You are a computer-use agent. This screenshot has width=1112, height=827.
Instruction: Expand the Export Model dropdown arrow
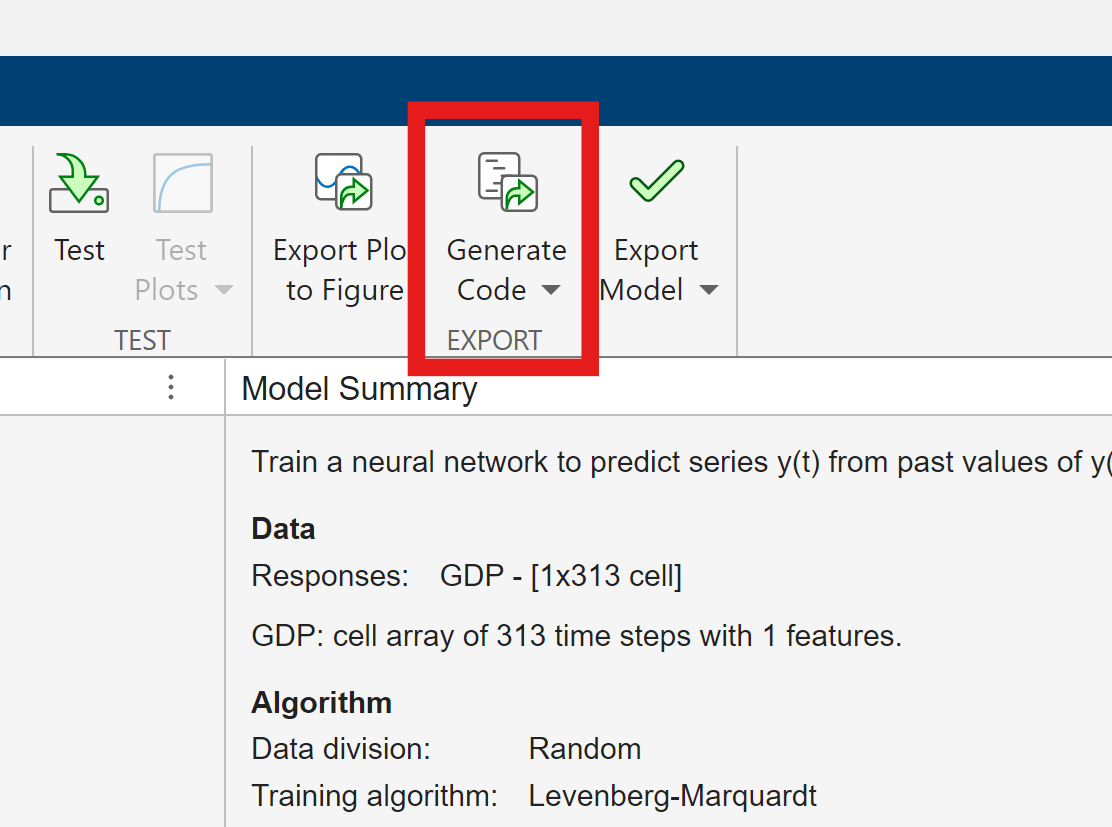[708, 291]
